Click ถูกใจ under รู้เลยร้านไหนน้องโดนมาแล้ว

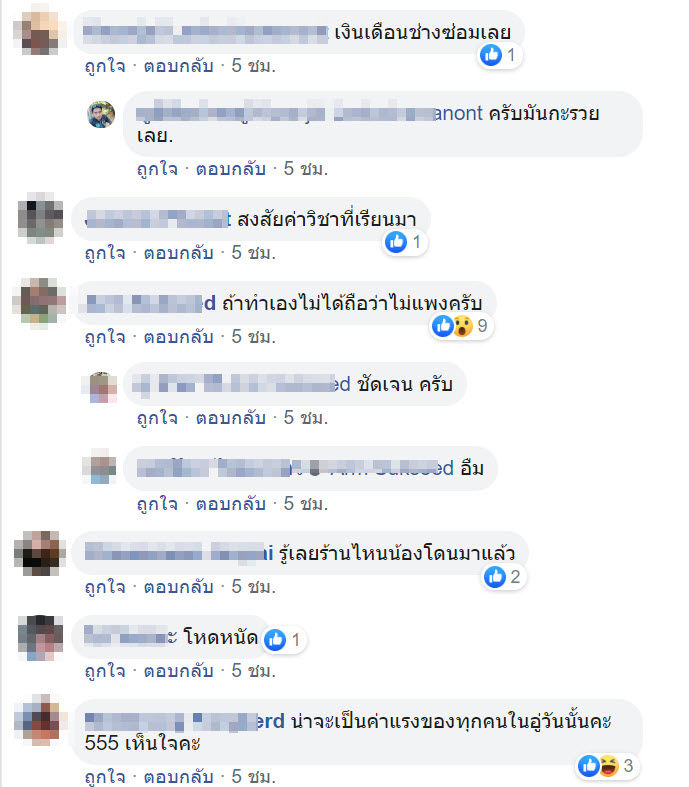(x=105, y=587)
